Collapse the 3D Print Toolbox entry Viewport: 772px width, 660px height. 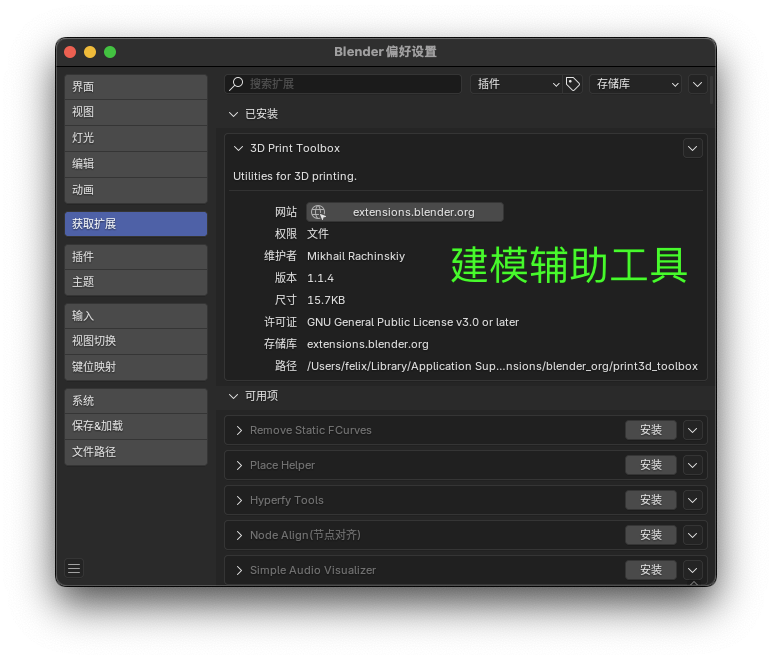[238, 148]
